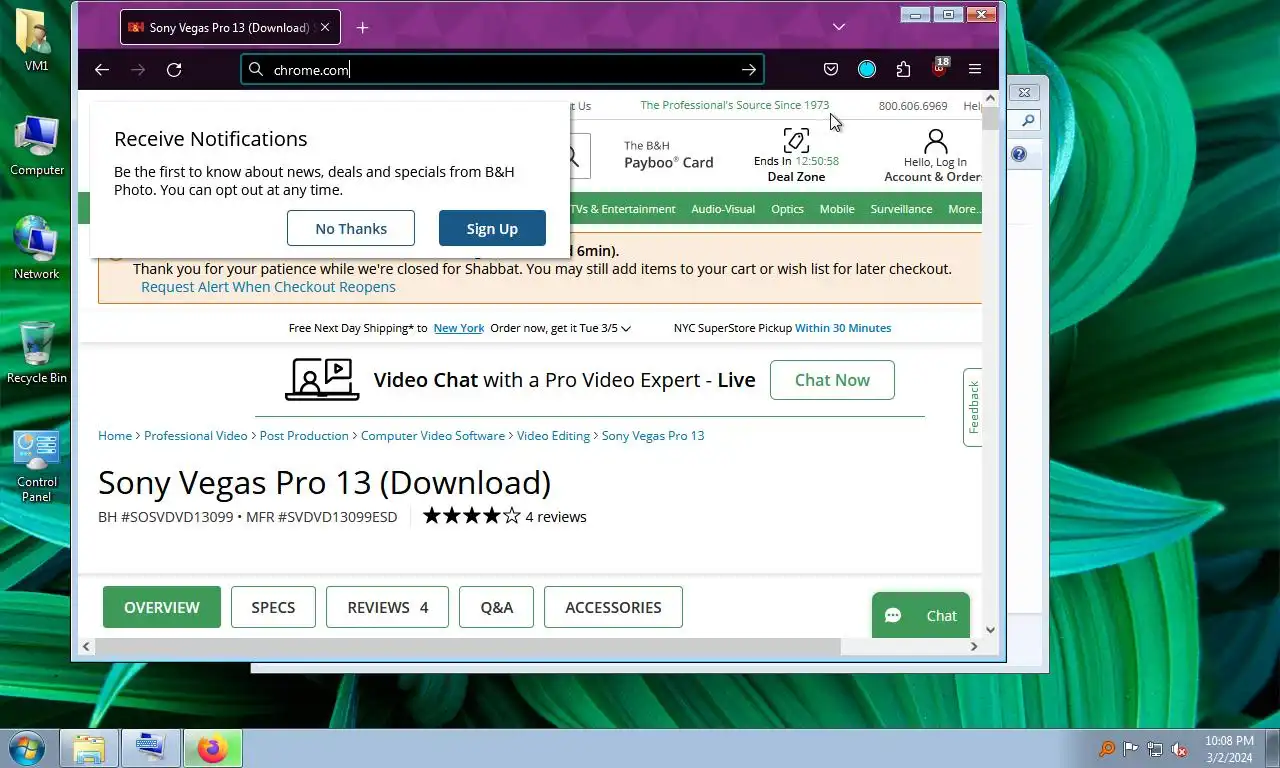Screen dimensions: 1280x768
Task: Click the forward navigation arrow
Action: [x=138, y=69]
